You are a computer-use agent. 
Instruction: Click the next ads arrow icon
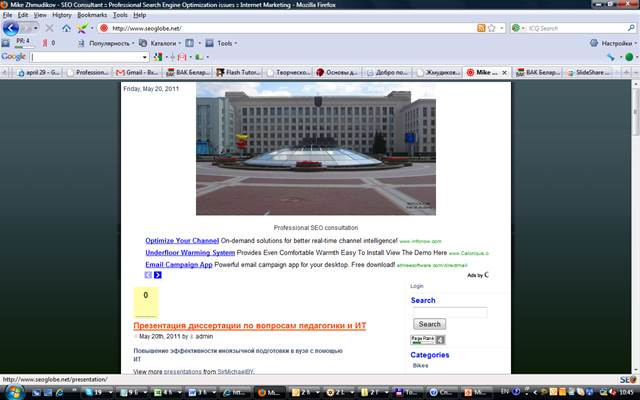pyautogui.click(x=158, y=275)
